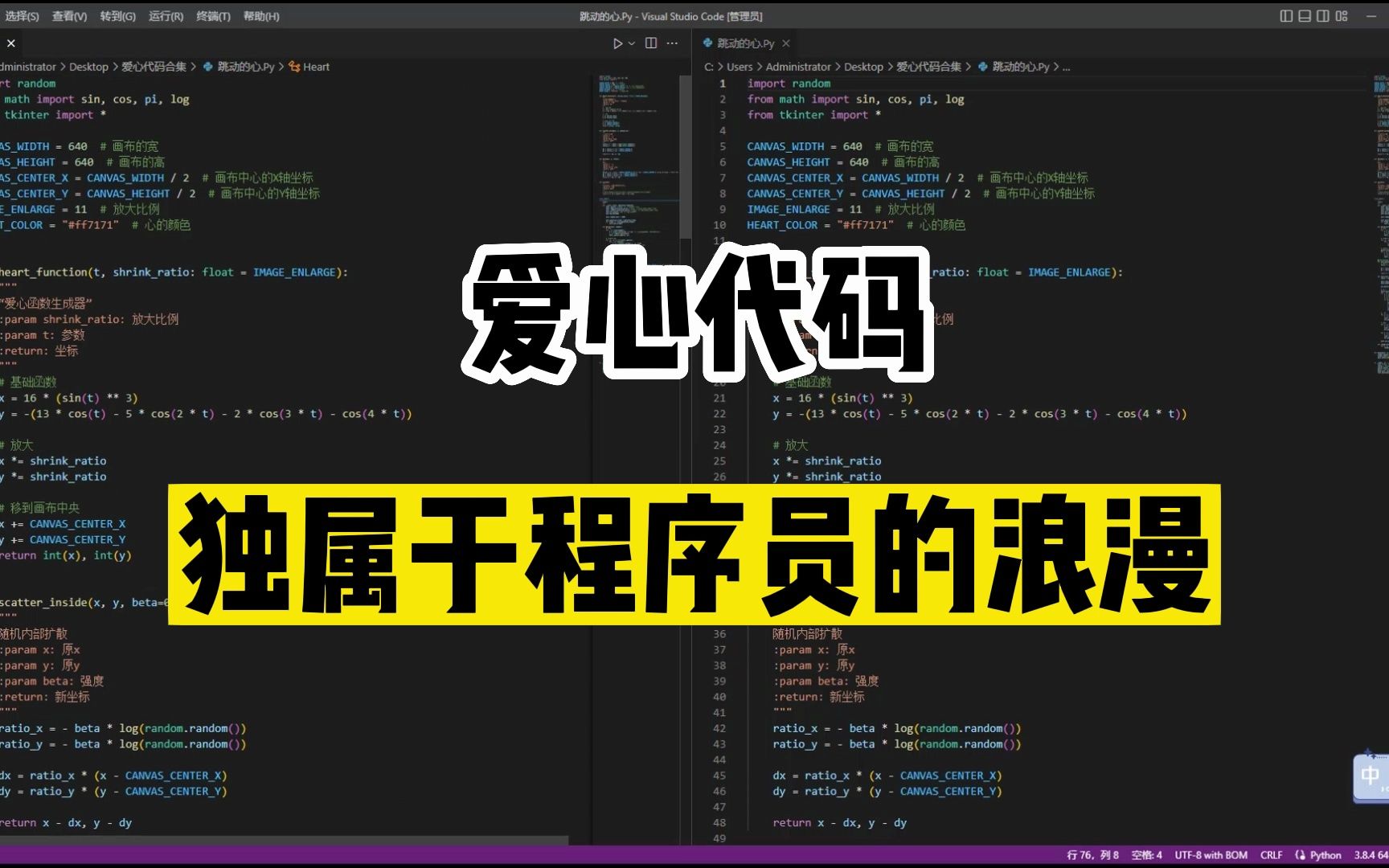Toggle the Primary Side Bar layout icon
This screenshot has height=868, width=1389.
point(1286,15)
